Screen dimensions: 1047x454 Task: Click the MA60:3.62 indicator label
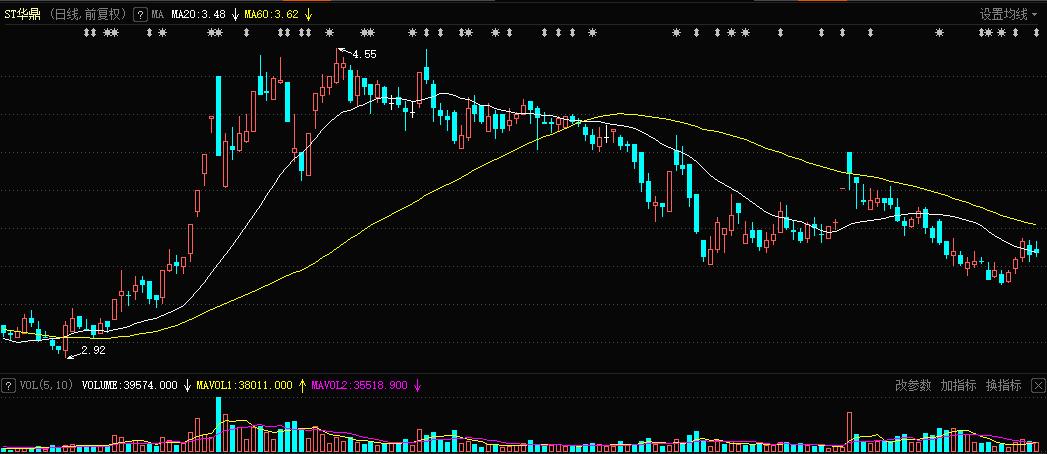point(272,15)
